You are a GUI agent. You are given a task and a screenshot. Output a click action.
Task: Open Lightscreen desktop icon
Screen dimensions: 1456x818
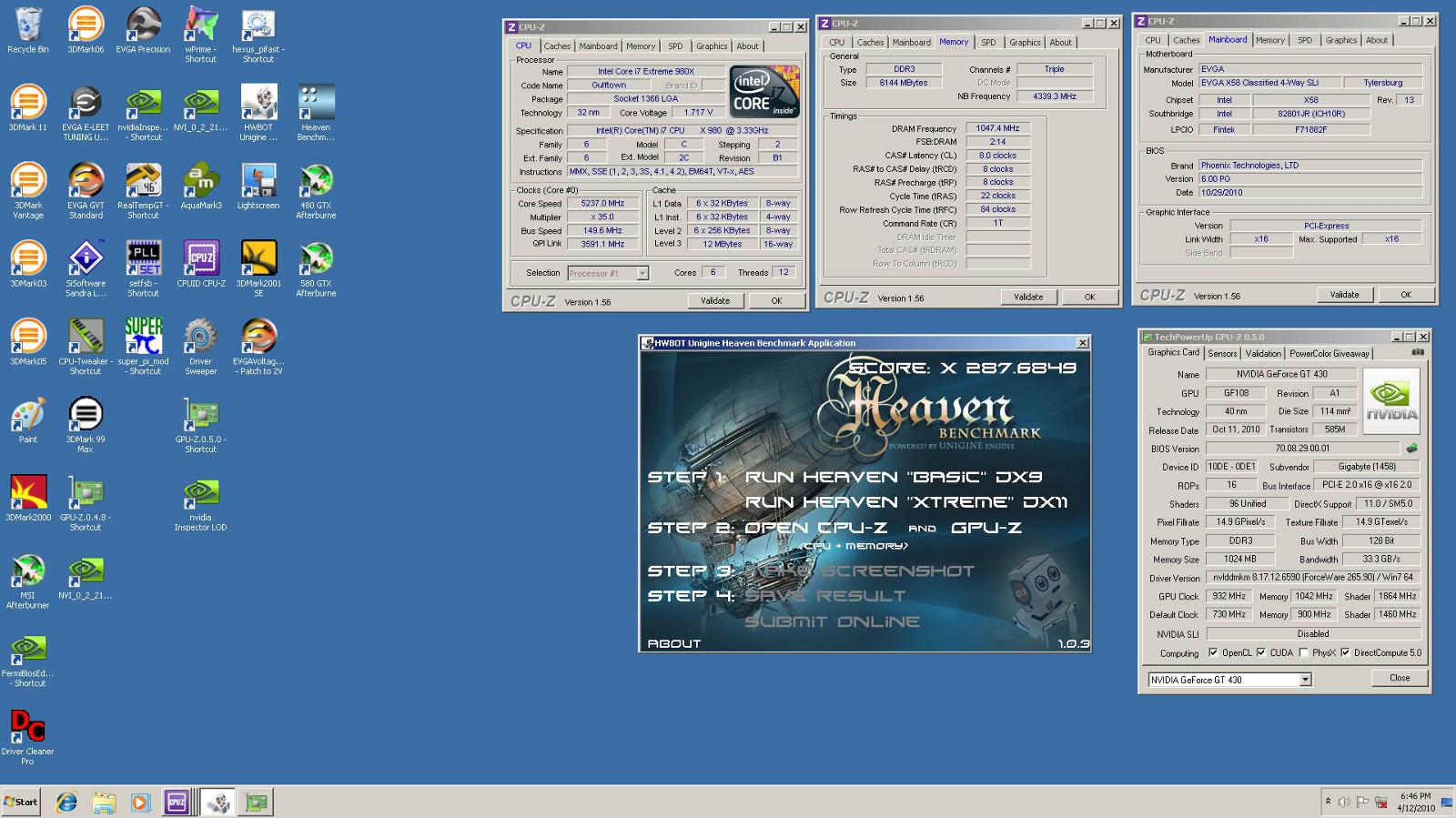coord(258,187)
